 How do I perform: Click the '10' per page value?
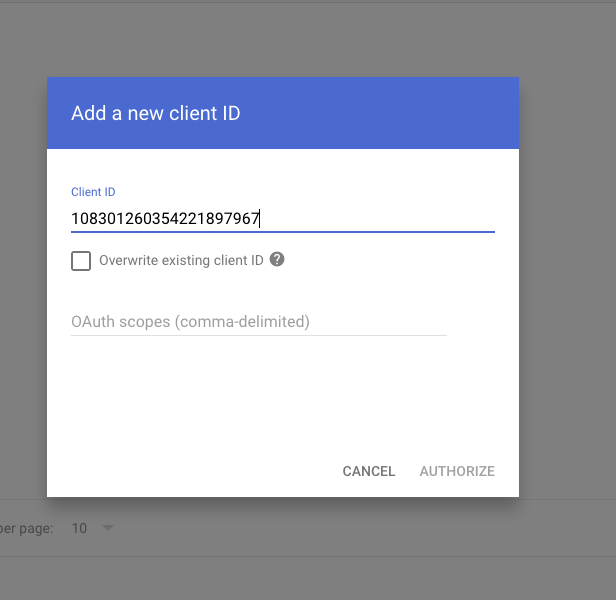[x=80, y=528]
